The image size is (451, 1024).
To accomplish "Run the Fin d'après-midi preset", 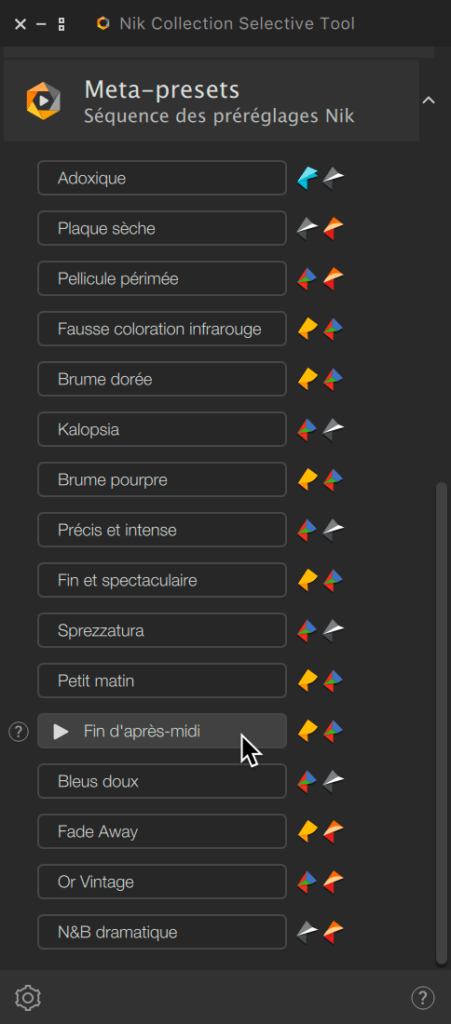I will tap(162, 731).
